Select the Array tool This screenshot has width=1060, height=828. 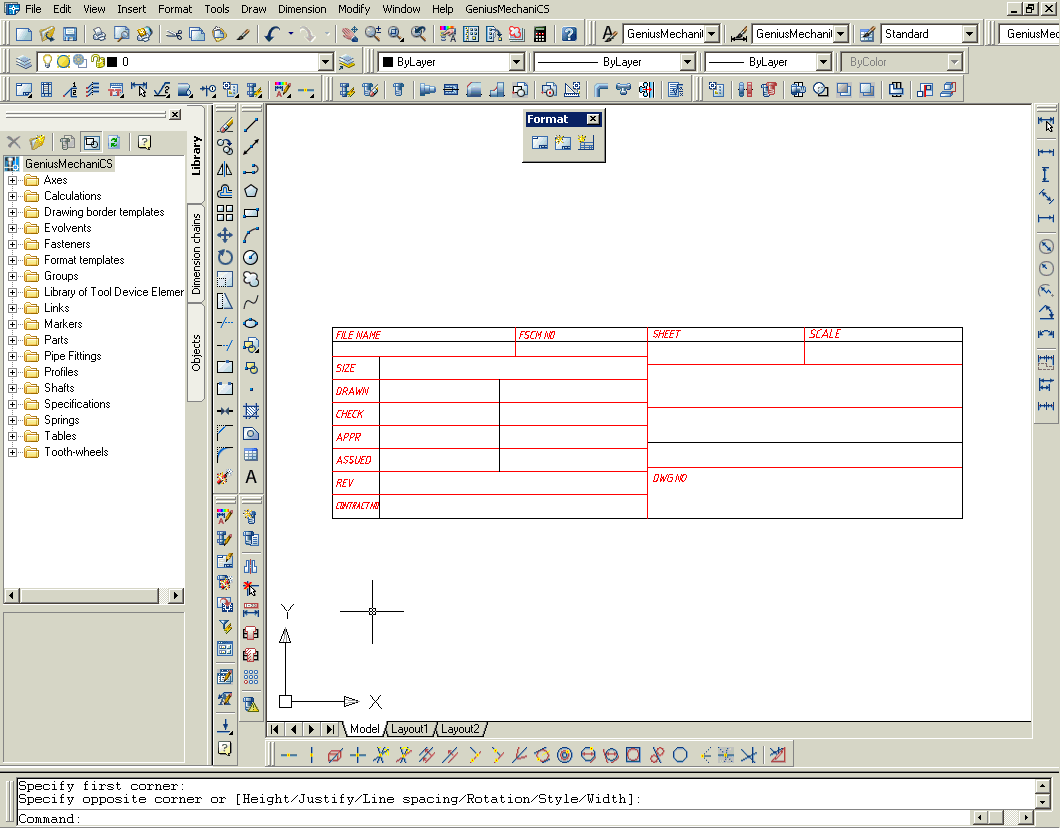225,213
